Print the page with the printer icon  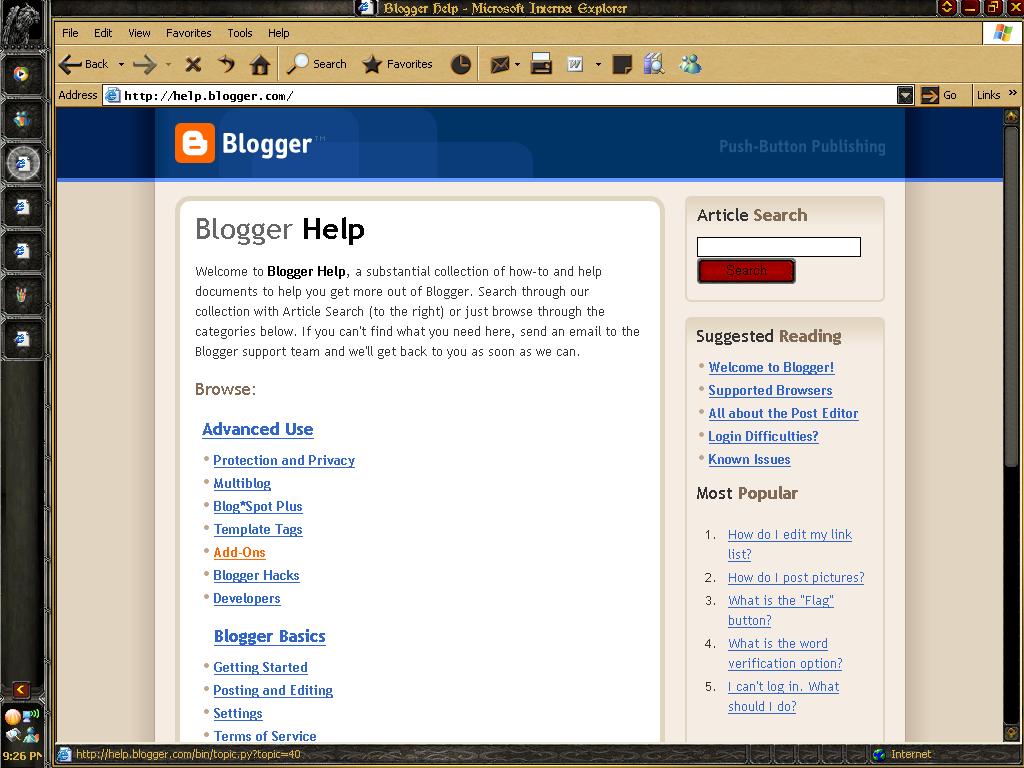click(541, 64)
